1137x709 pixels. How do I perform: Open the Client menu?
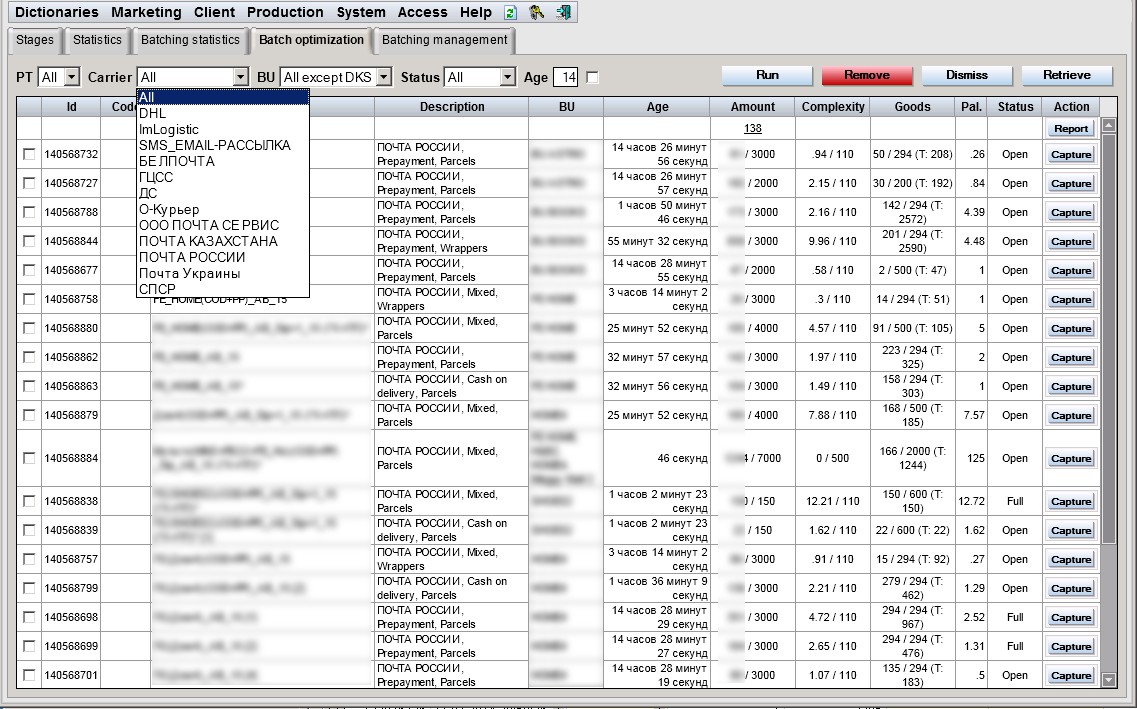[214, 12]
